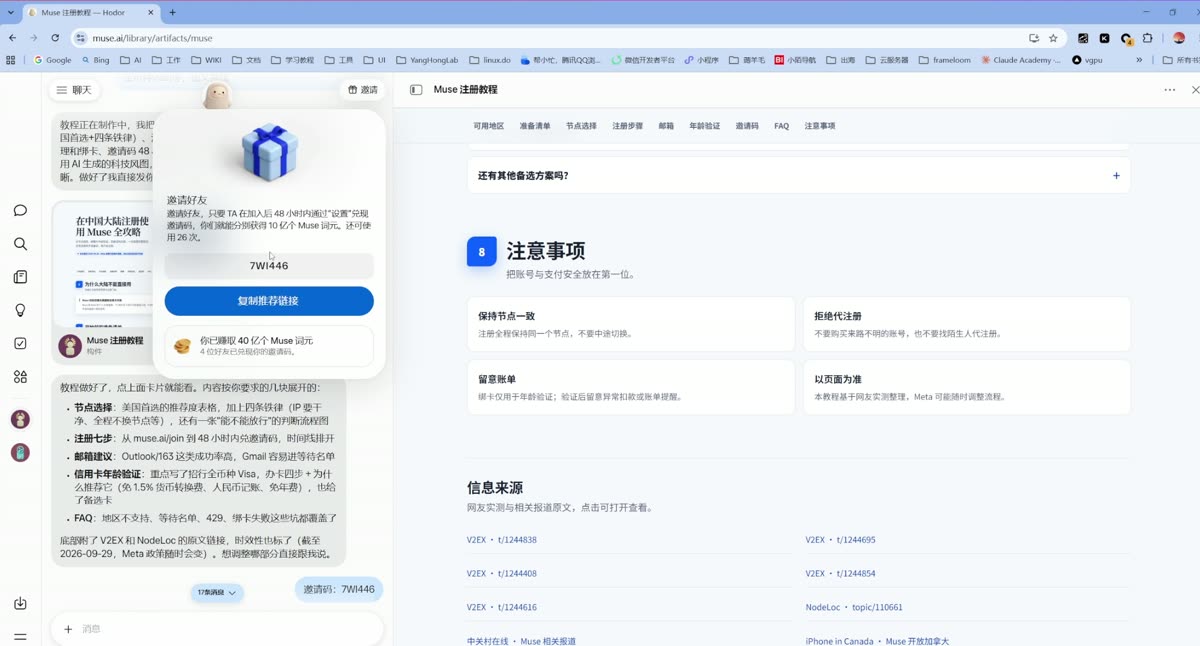Screen dimensions: 1200x646
Task: Open the Claude Academy bookmark
Action: tap(1021, 60)
